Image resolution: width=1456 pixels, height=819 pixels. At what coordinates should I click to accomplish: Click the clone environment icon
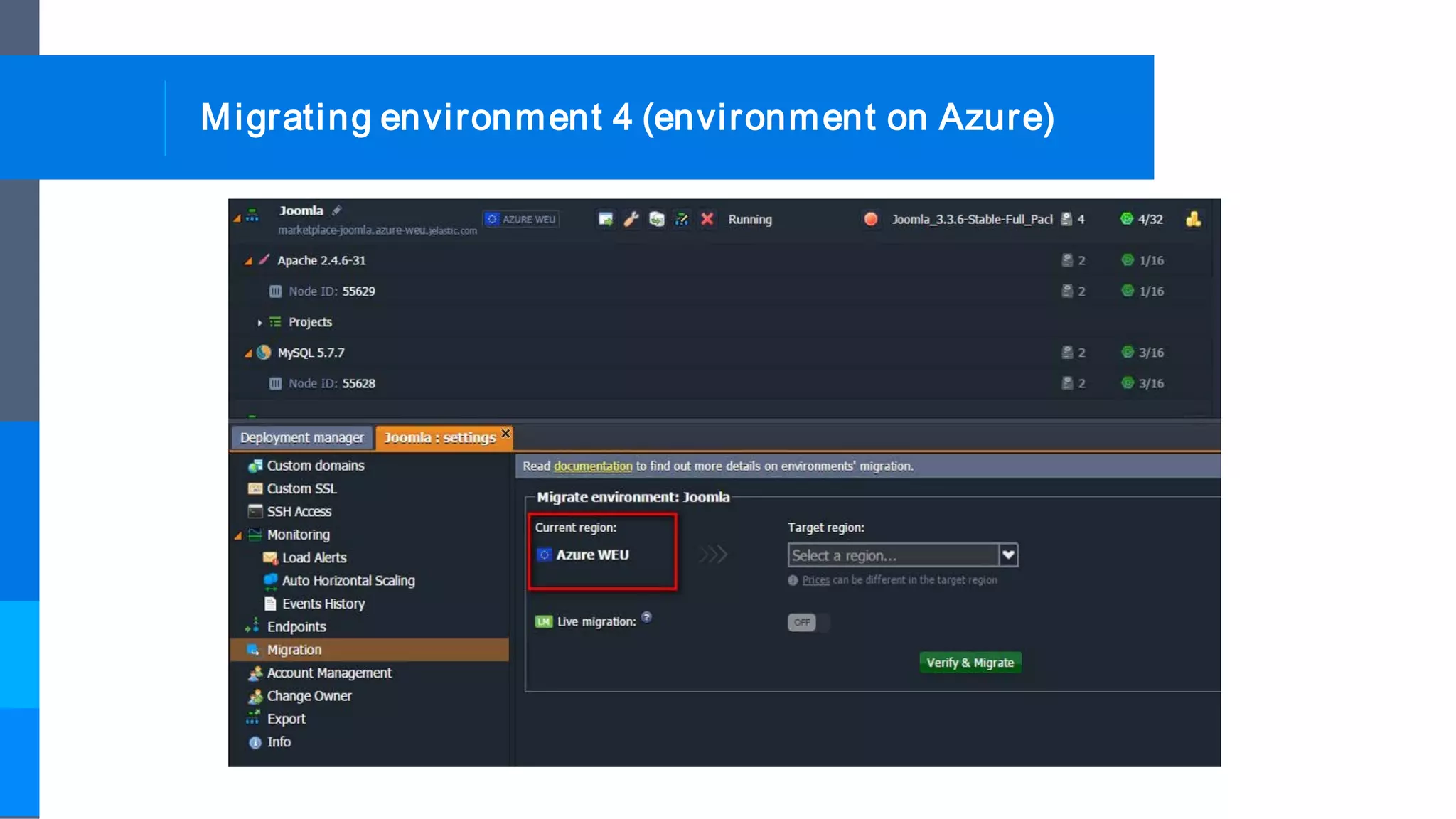[657, 219]
